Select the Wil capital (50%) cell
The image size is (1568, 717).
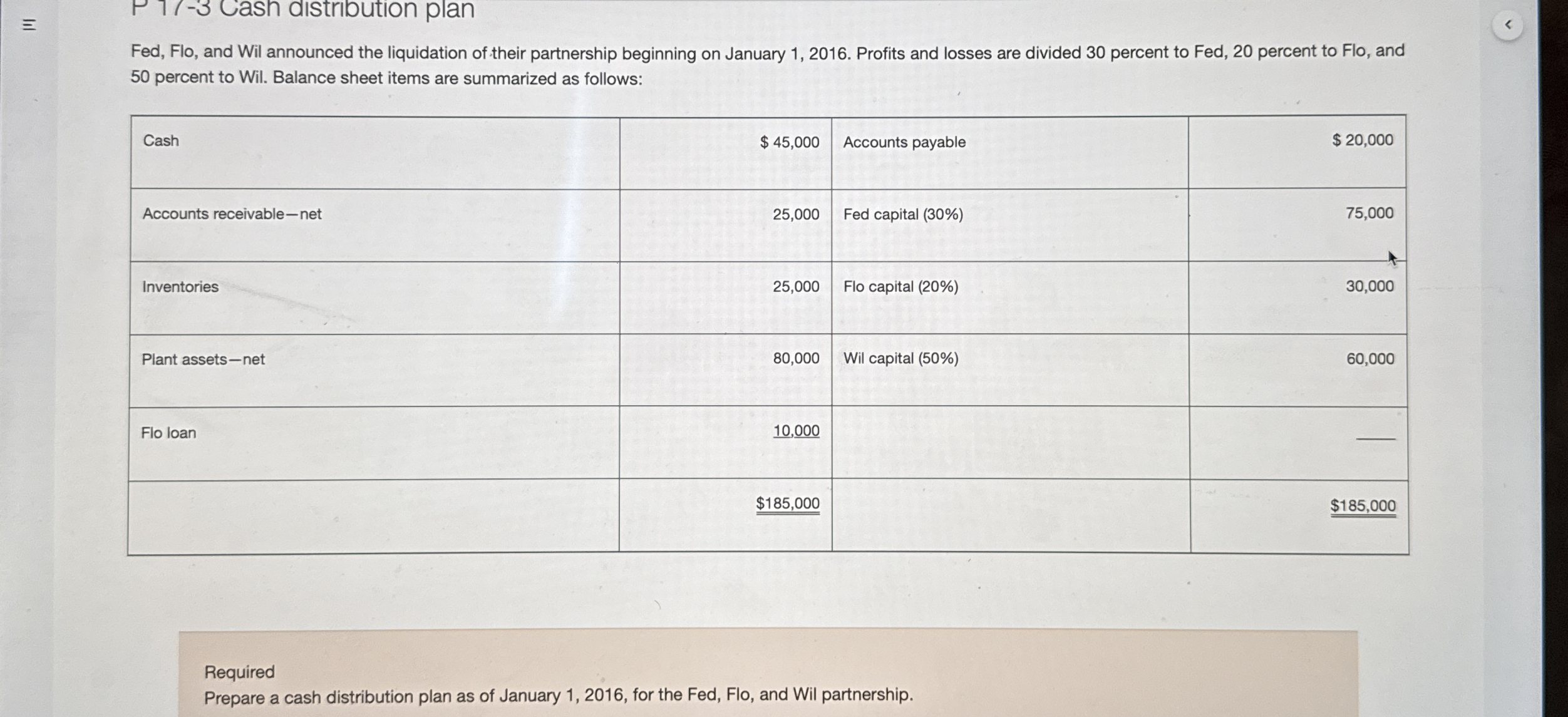899,358
